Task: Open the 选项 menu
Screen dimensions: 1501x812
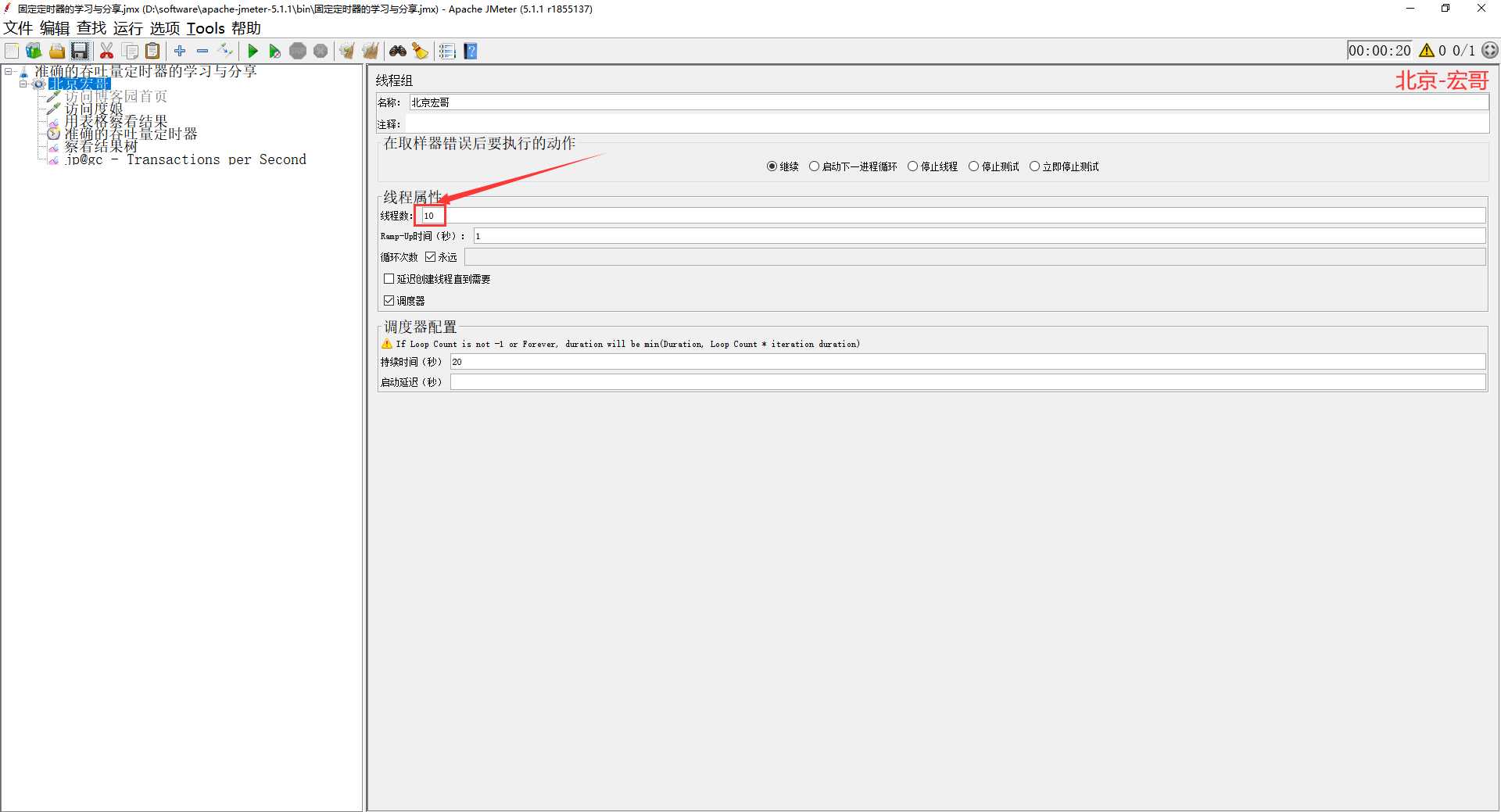Action: point(165,28)
